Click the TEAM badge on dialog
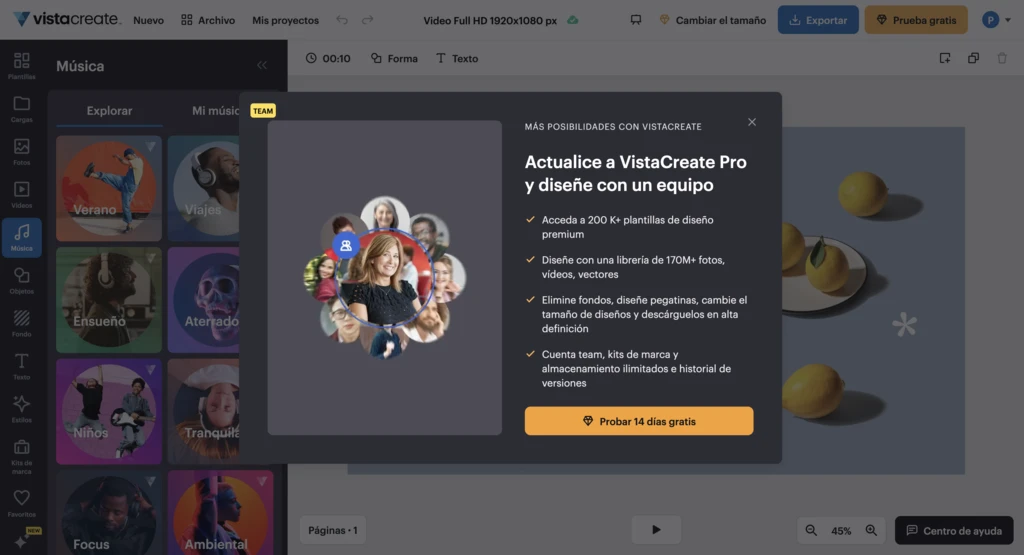Image resolution: width=1024 pixels, height=555 pixels. 263,111
